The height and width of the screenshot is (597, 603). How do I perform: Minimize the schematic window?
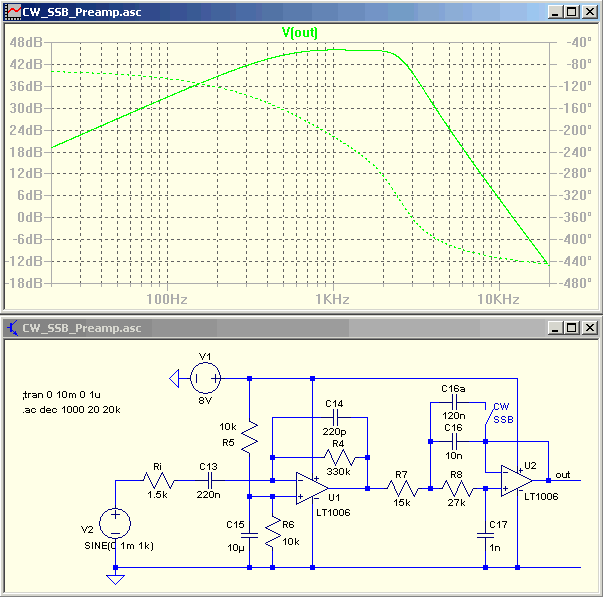click(x=555, y=328)
